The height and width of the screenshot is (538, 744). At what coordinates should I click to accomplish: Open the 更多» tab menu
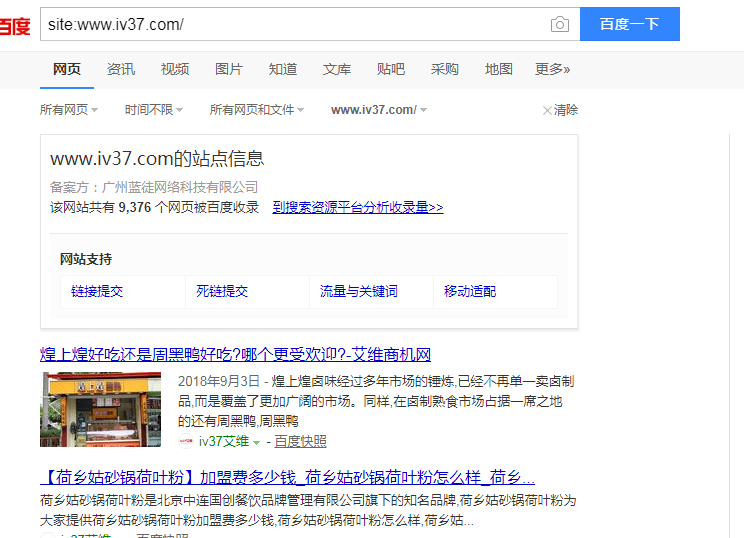click(553, 69)
